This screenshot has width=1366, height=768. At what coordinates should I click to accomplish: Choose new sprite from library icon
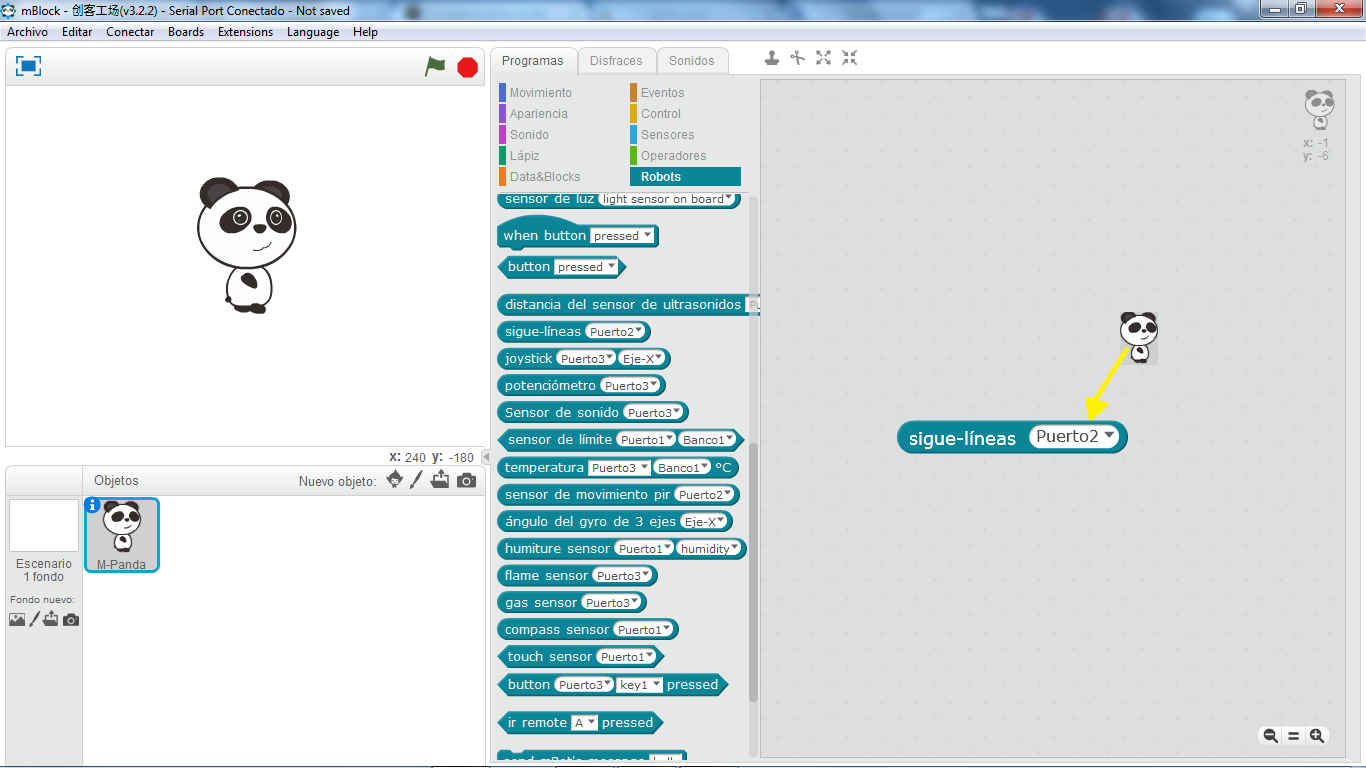coord(395,480)
